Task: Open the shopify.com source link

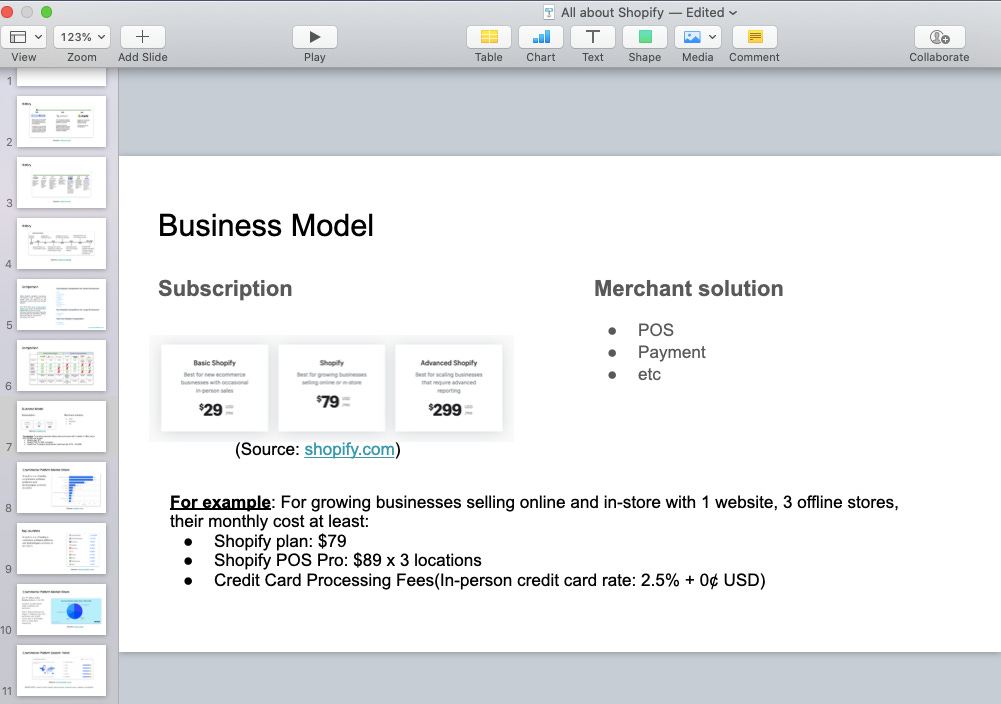Action: pyautogui.click(x=349, y=449)
